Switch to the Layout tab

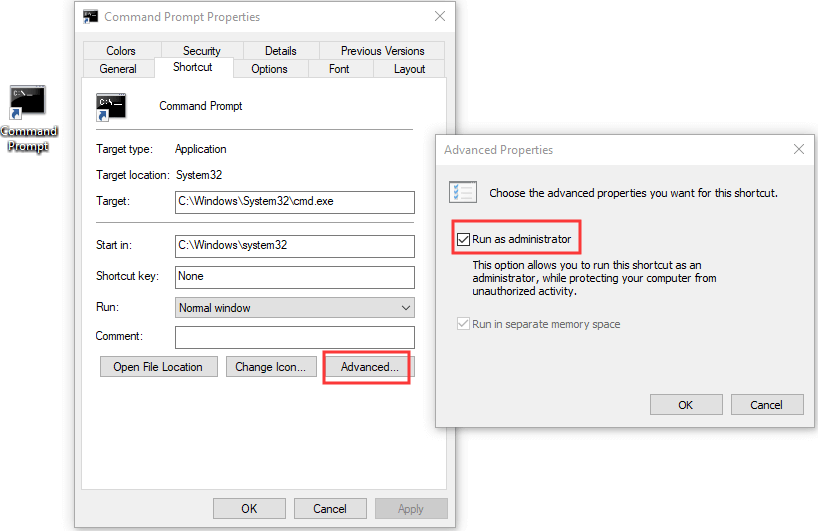410,69
